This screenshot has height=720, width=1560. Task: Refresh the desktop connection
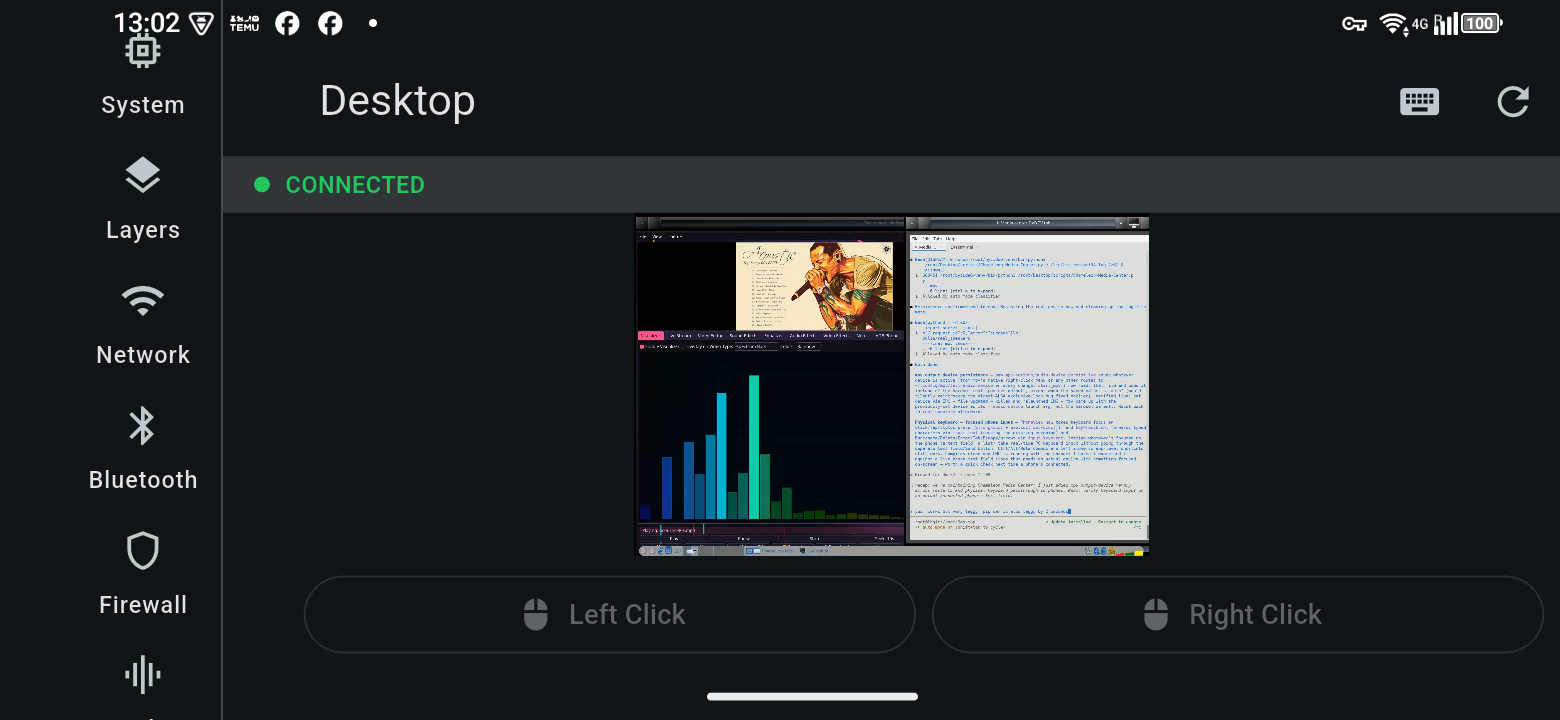[x=1513, y=101]
